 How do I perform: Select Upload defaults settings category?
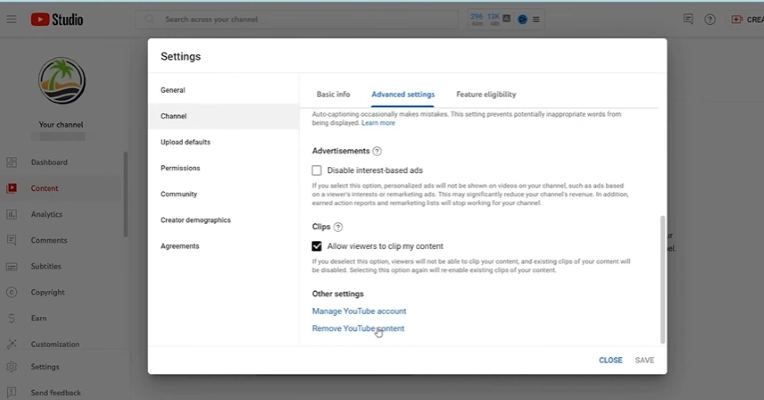[185, 142]
